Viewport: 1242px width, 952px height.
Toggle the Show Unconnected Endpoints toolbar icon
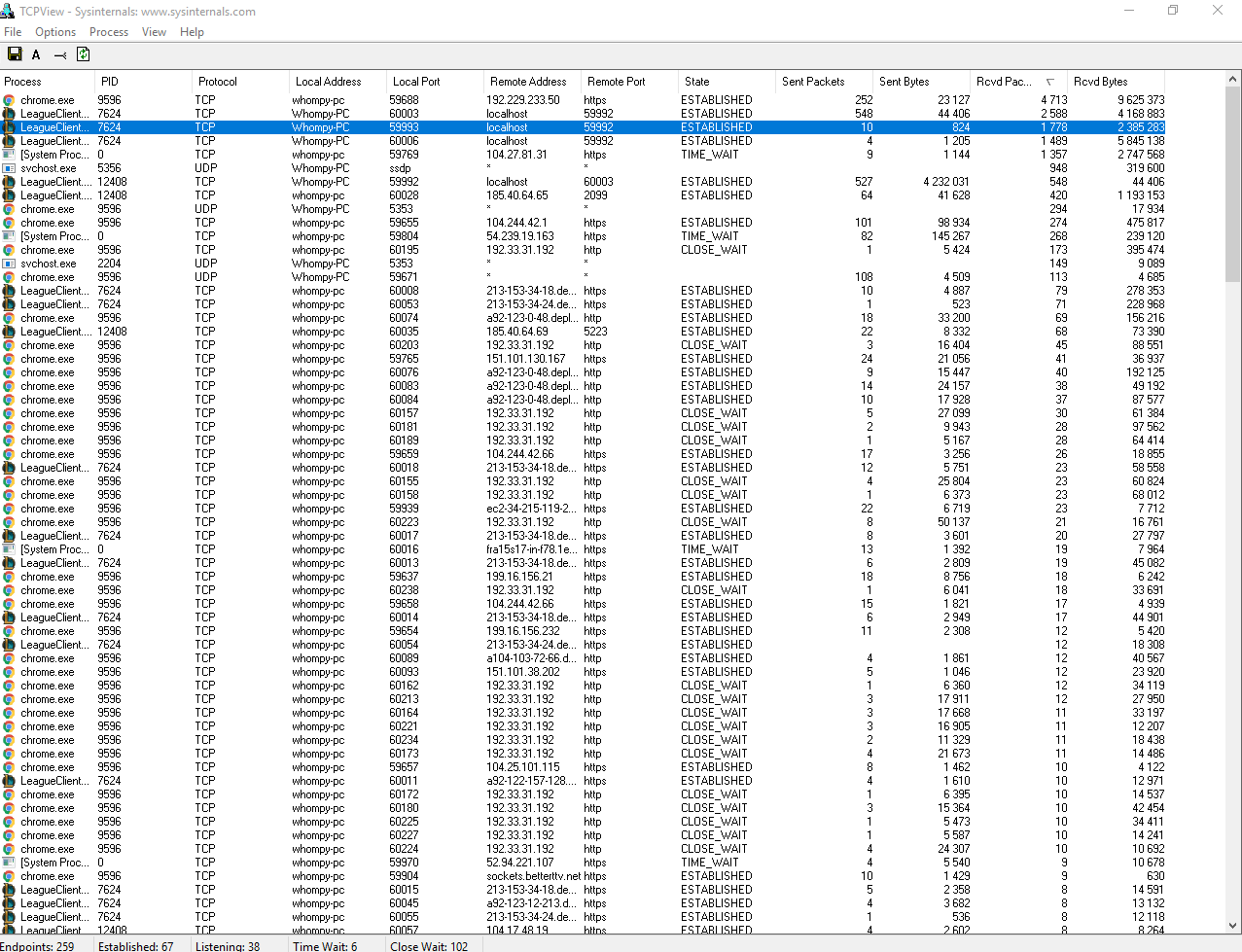coord(60,54)
